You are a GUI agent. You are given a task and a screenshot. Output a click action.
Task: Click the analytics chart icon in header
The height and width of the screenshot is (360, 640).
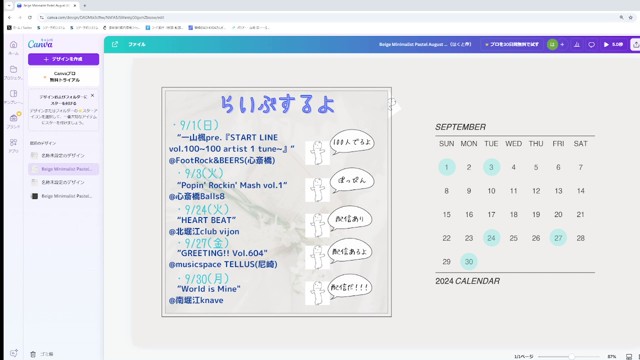coord(577,44)
